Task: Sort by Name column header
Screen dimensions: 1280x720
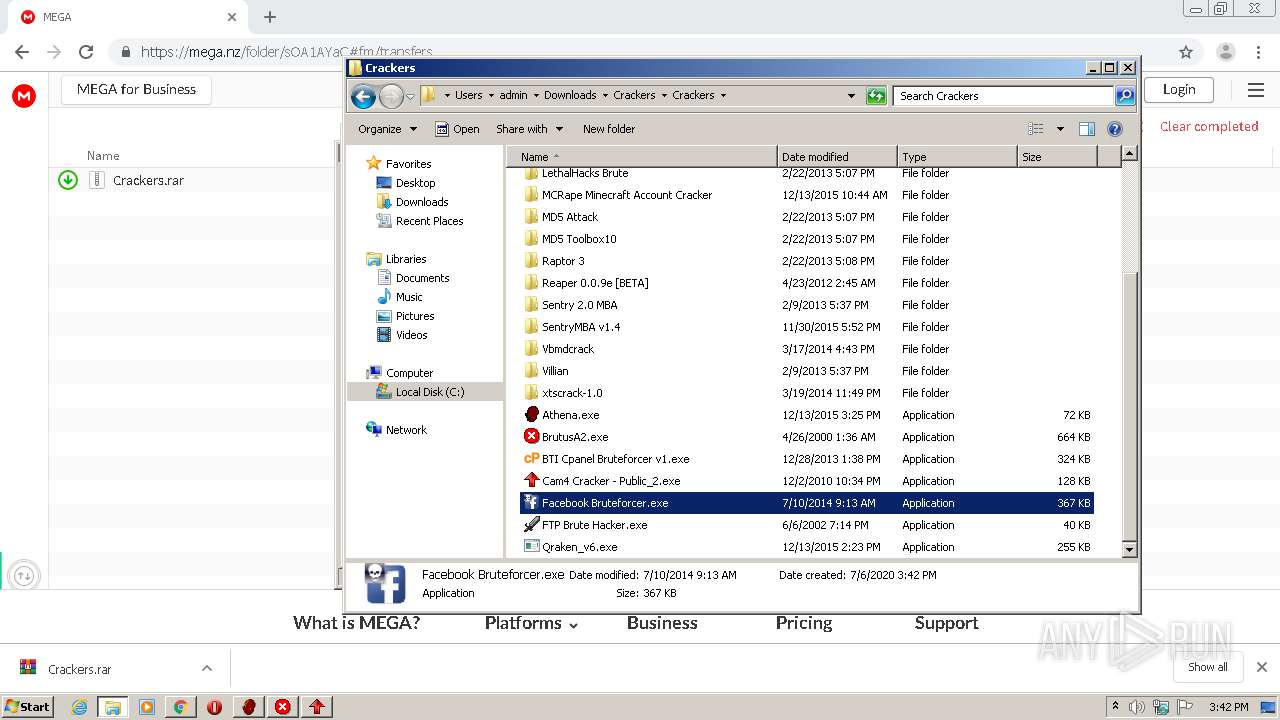Action: point(641,157)
